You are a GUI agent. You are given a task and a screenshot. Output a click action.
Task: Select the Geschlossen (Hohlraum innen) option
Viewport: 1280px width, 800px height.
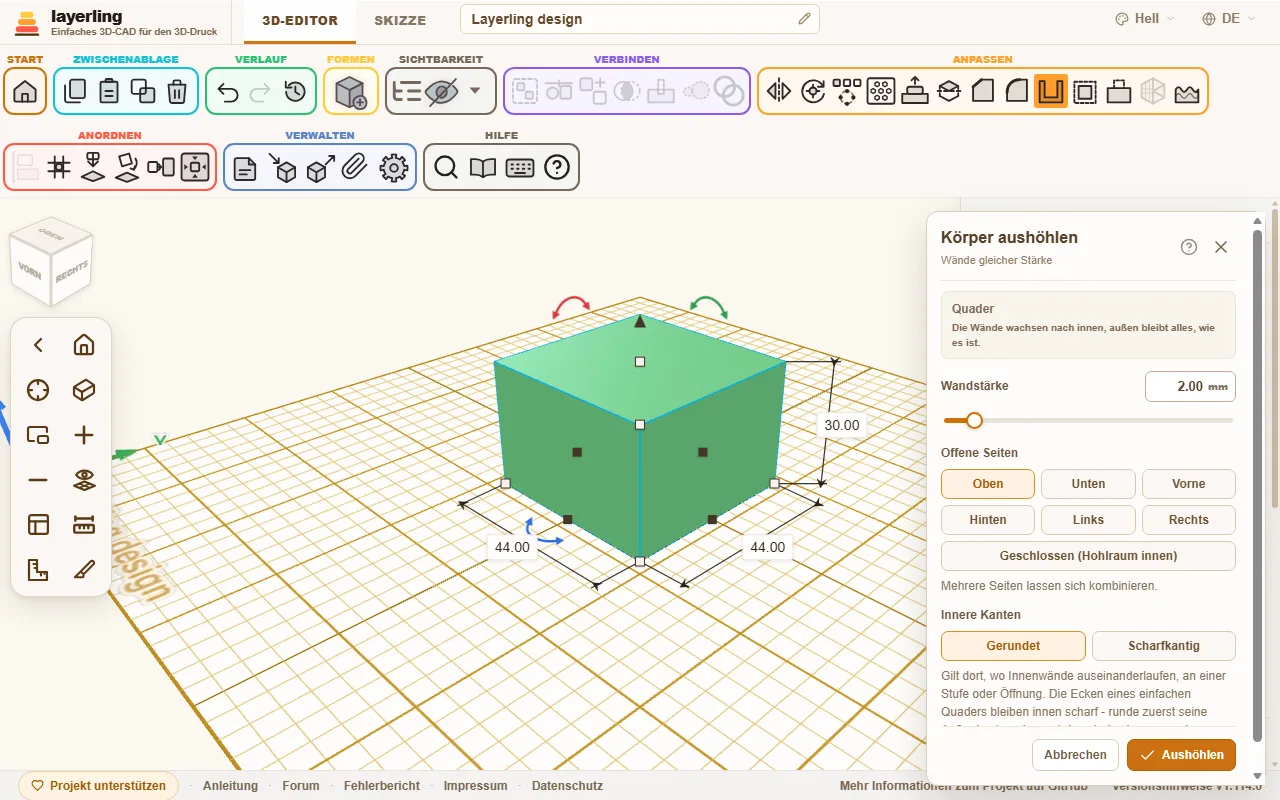pos(1088,556)
